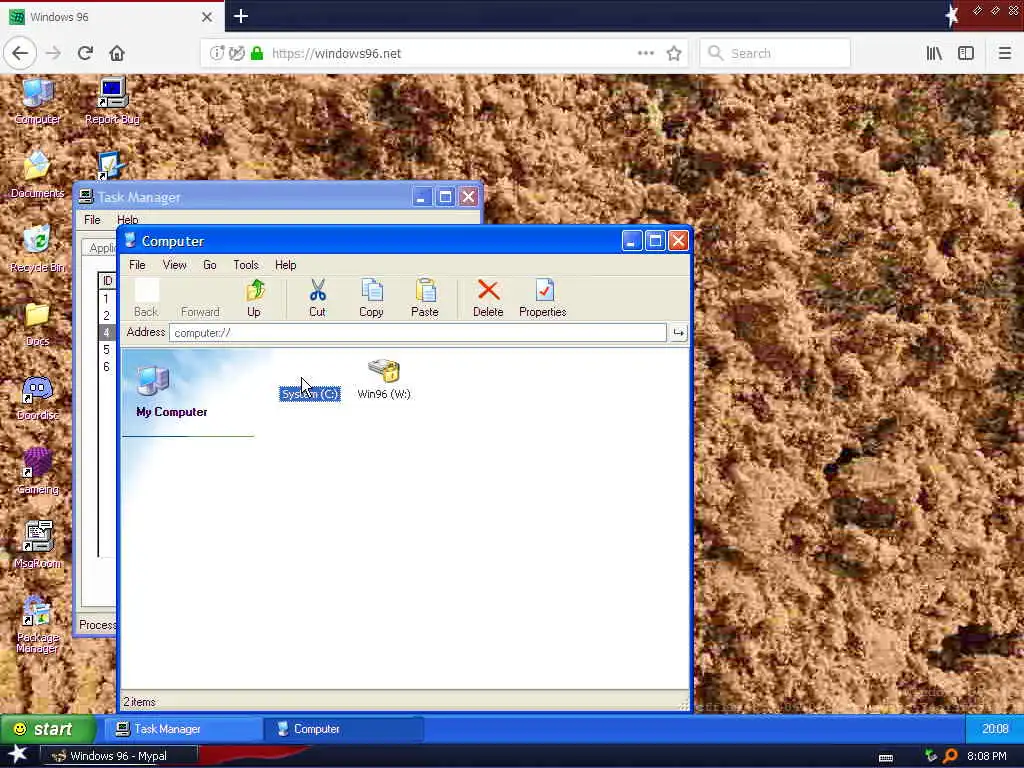Click the site information icon
This screenshot has height=768, width=1024.
tap(217, 54)
